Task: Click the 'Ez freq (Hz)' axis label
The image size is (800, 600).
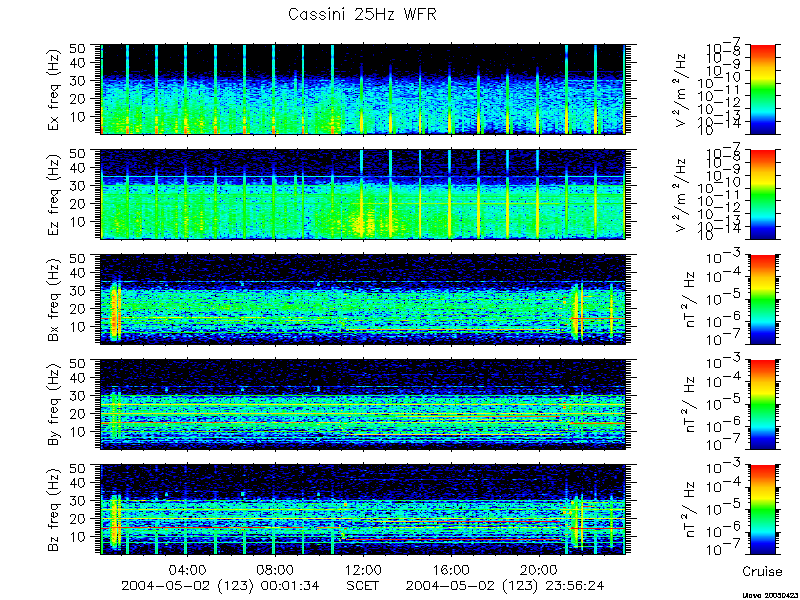Action: [54, 194]
